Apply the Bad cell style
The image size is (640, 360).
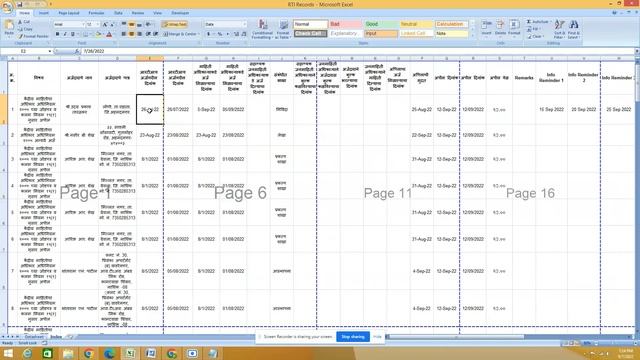click(345, 24)
